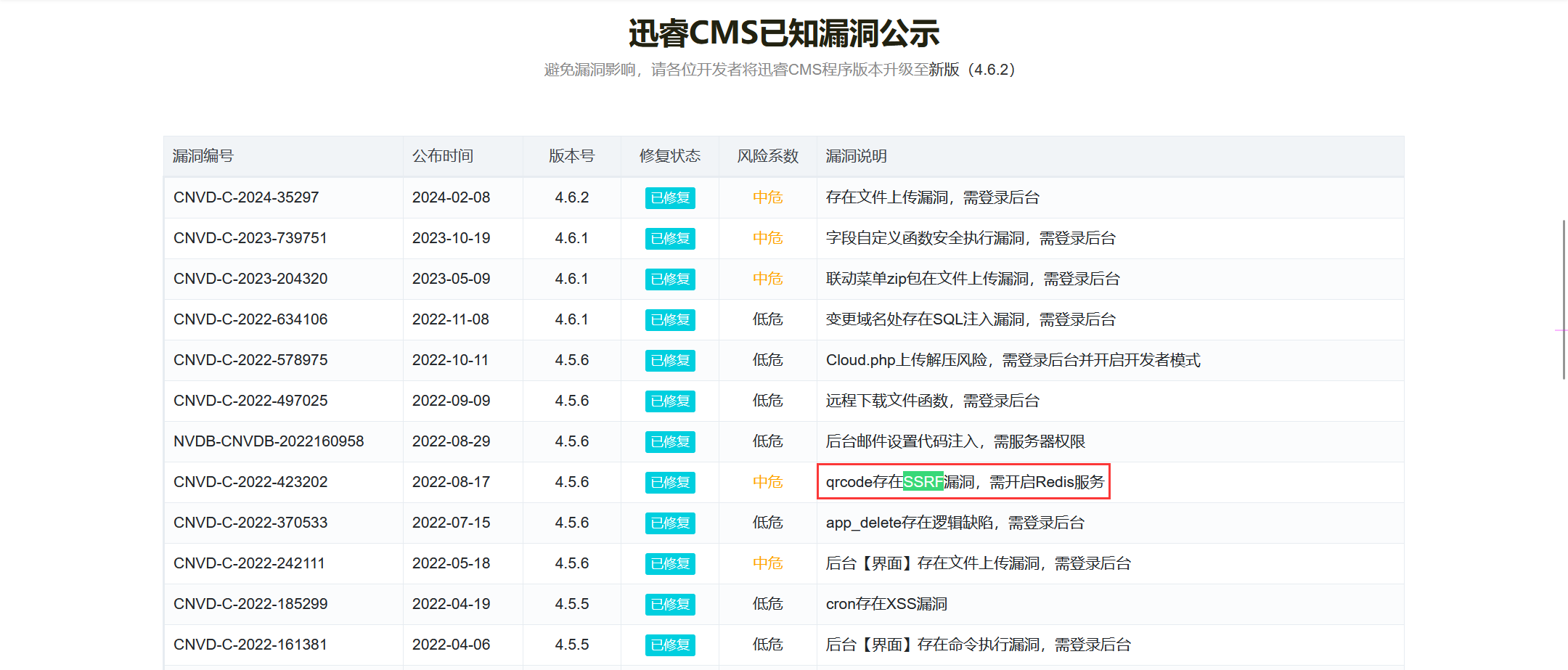1568x670 pixels.
Task: Click the 已修复 badge for CNVD-C-2022-423202
Action: point(670,482)
